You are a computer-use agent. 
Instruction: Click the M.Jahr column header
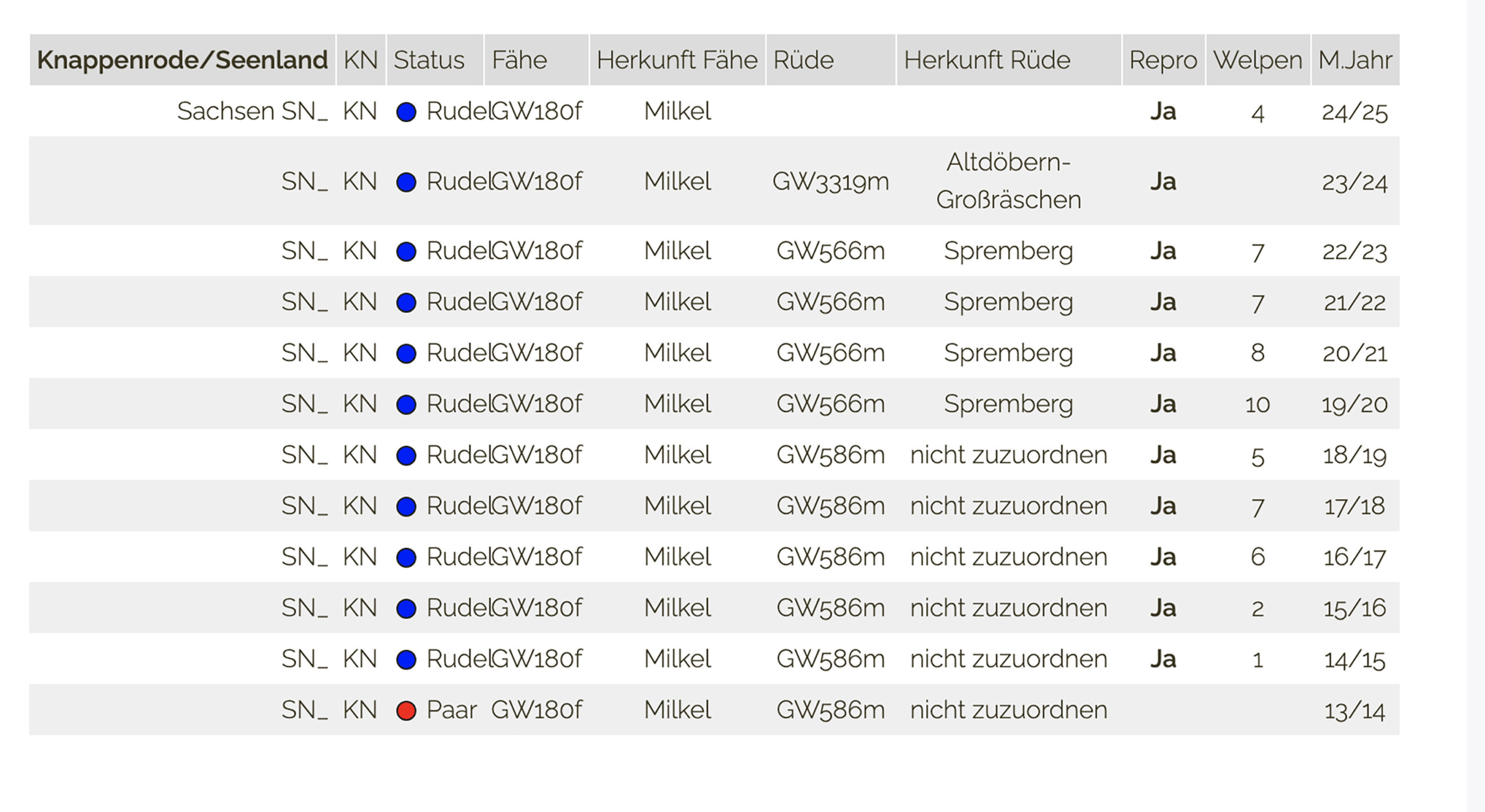(1355, 60)
